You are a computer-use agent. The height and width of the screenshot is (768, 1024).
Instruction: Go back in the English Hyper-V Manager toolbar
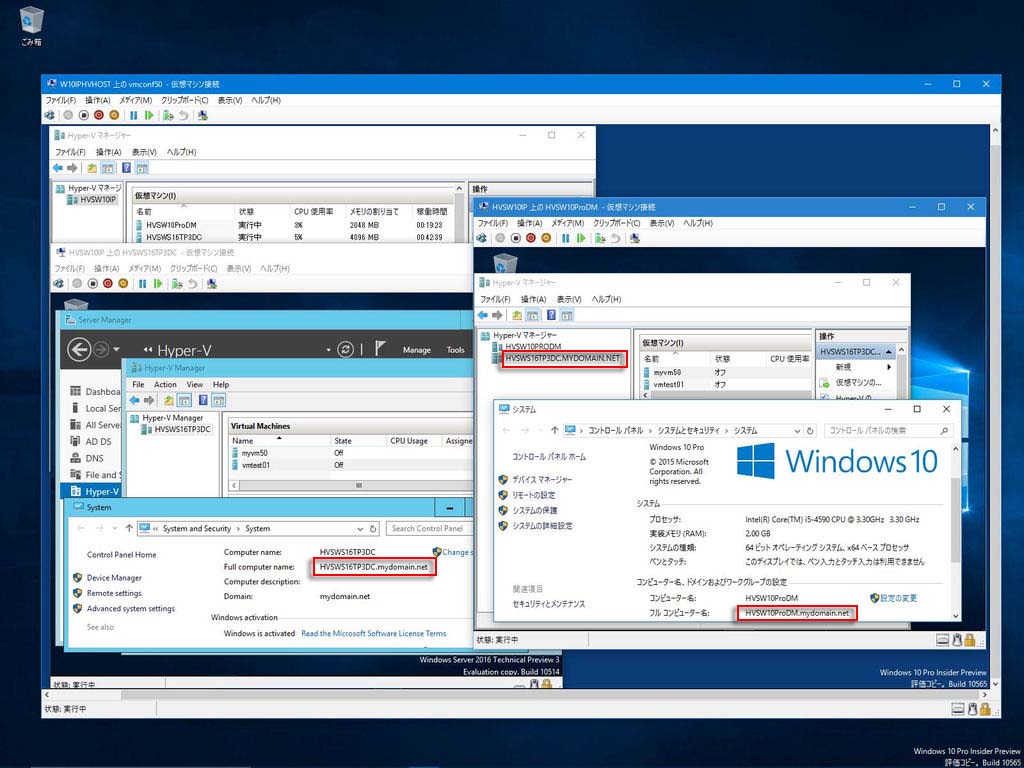pyautogui.click(x=135, y=400)
